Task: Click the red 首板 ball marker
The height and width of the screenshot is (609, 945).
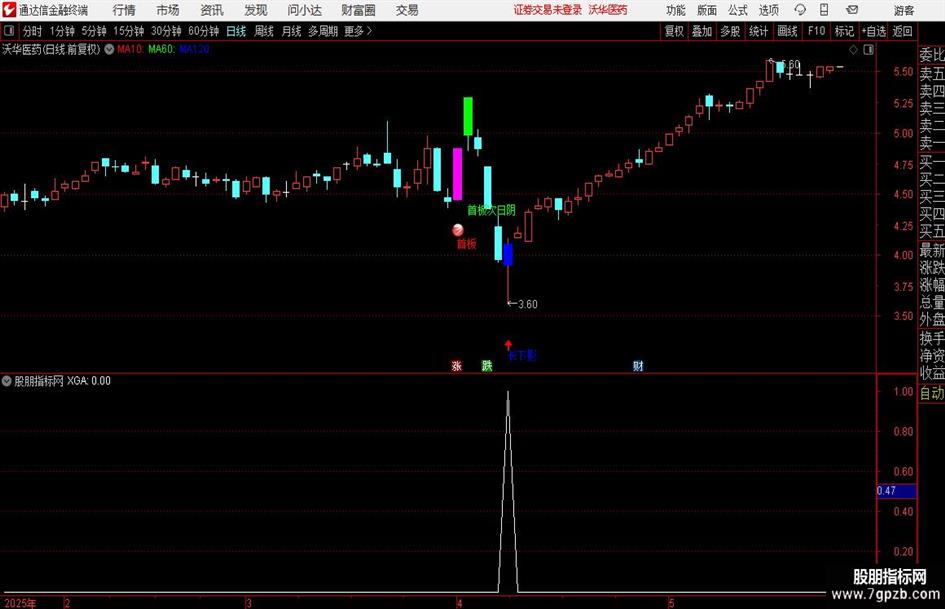Action: pyautogui.click(x=458, y=230)
